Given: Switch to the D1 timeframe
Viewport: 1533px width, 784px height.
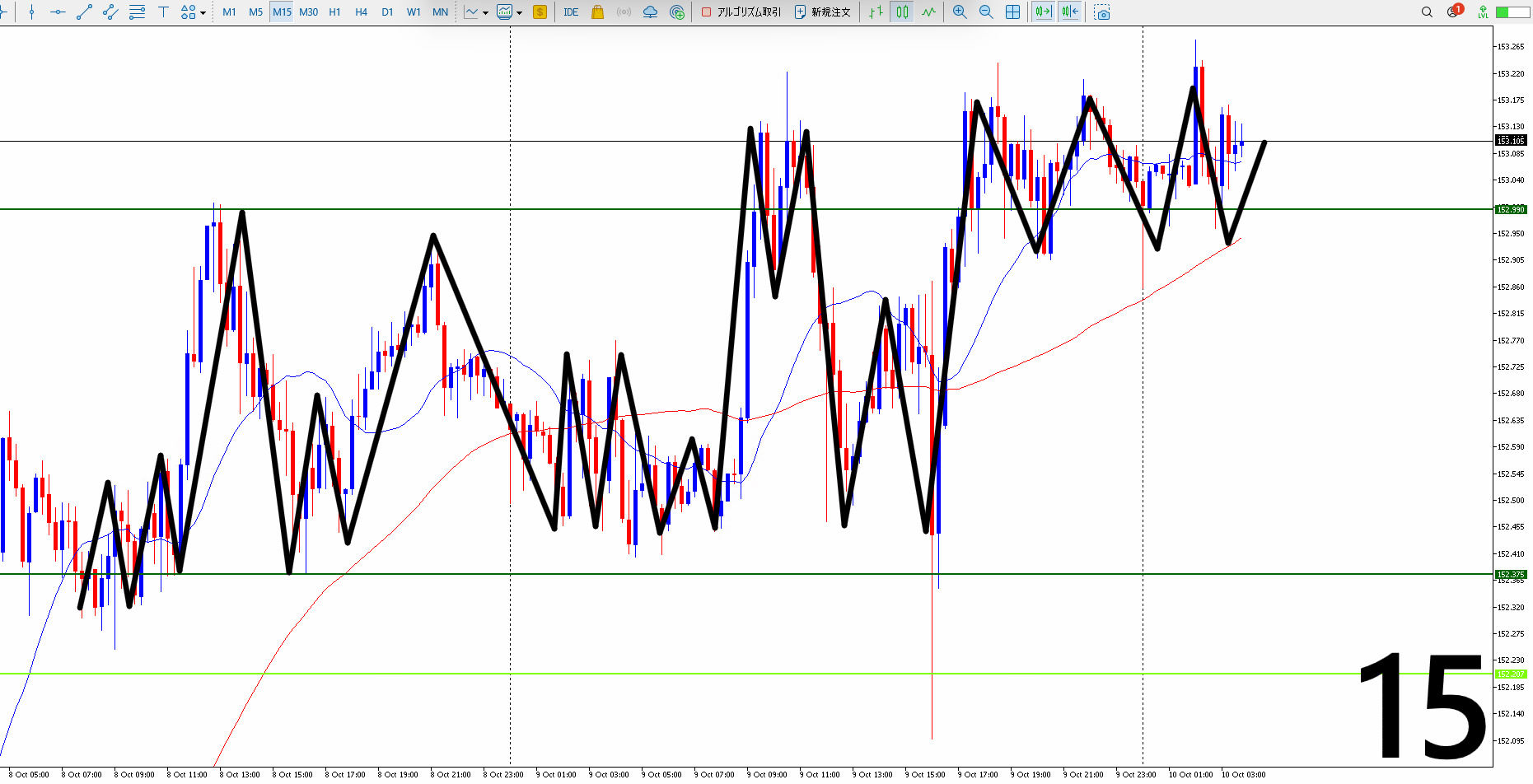Looking at the screenshot, I should [387, 12].
